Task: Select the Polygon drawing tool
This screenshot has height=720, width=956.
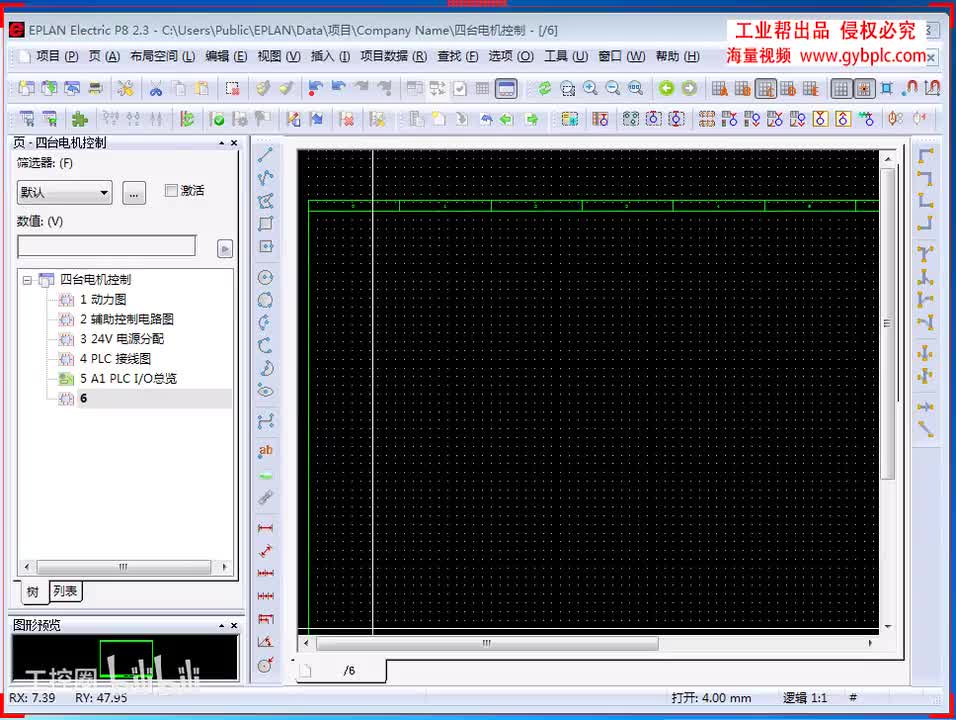Action: (x=265, y=201)
